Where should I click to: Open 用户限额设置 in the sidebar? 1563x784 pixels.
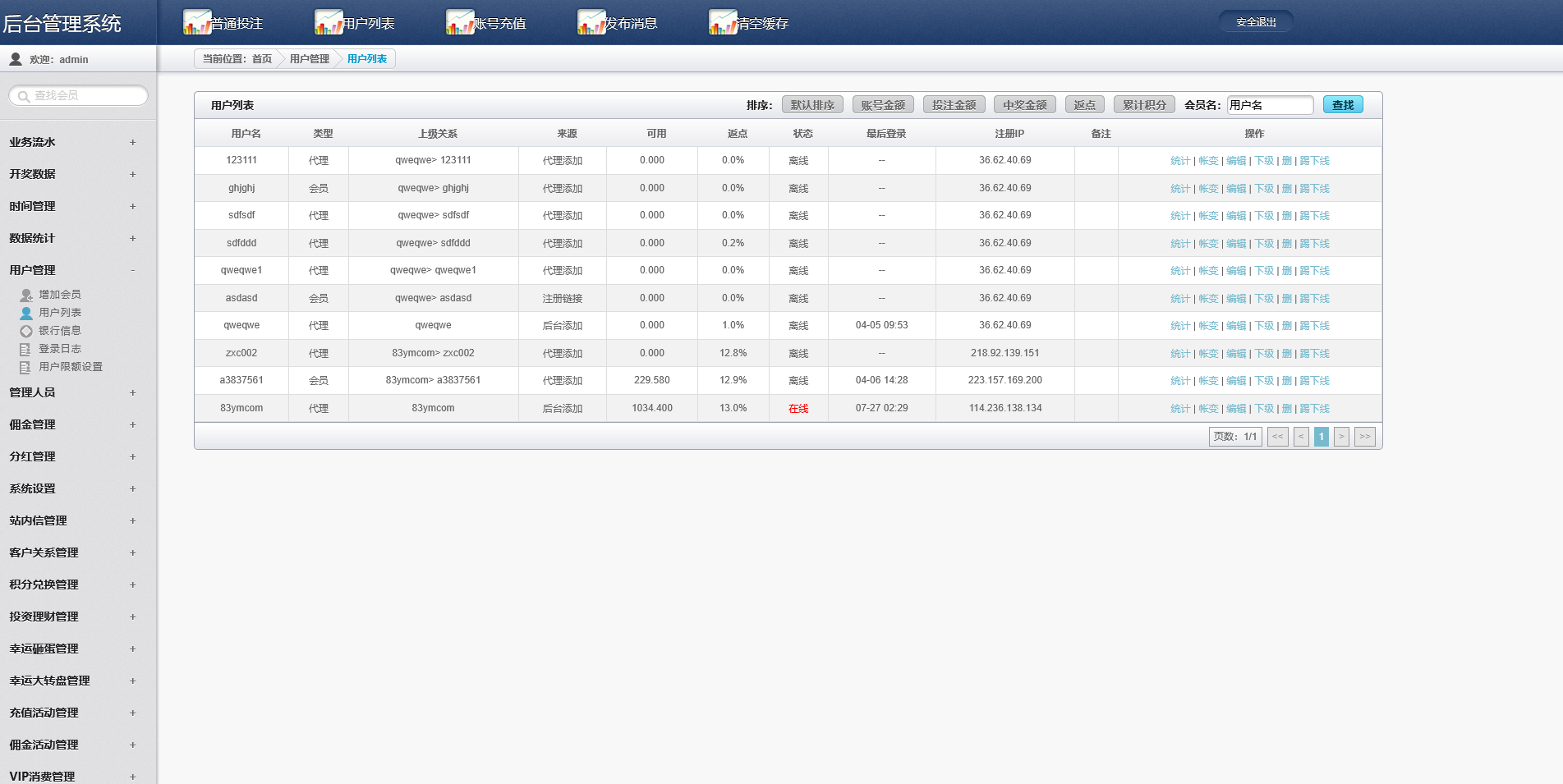tap(71, 367)
